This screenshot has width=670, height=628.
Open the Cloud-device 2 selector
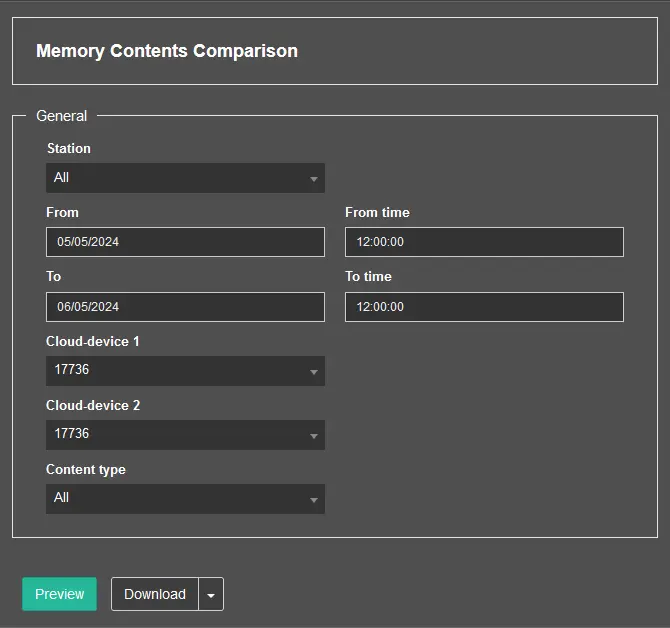coord(185,434)
